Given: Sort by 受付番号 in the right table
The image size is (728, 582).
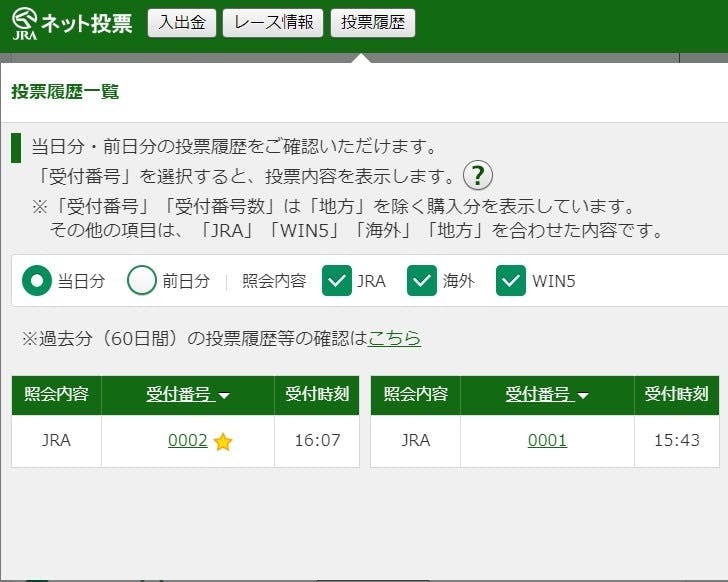Looking at the screenshot, I should [x=547, y=395].
